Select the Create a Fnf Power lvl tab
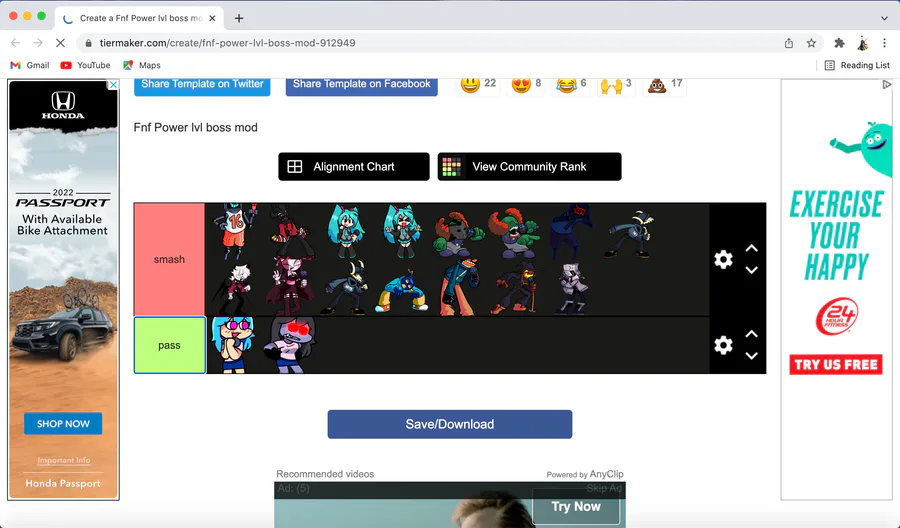This screenshot has width=900, height=528. click(x=141, y=18)
